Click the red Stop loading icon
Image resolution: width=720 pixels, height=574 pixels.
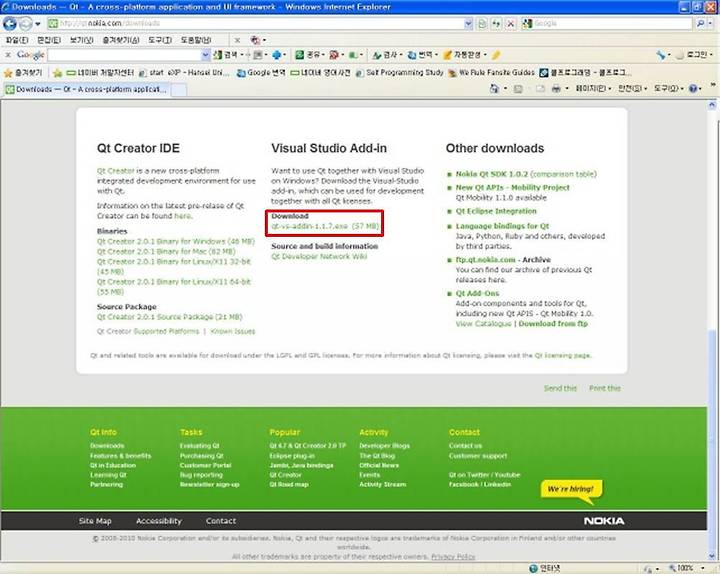click(510, 23)
